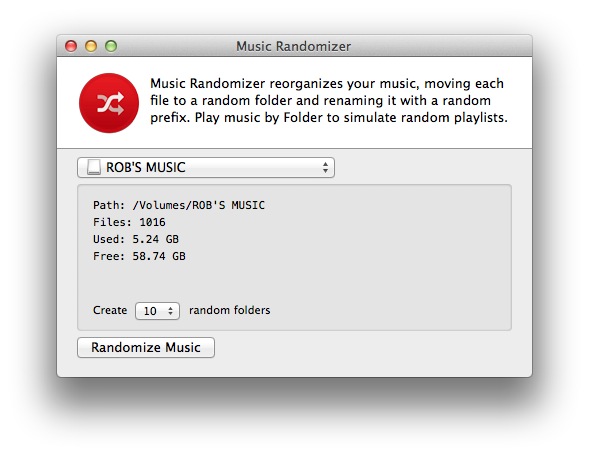
Task: Minimize window with the yellow button
Action: point(91,46)
